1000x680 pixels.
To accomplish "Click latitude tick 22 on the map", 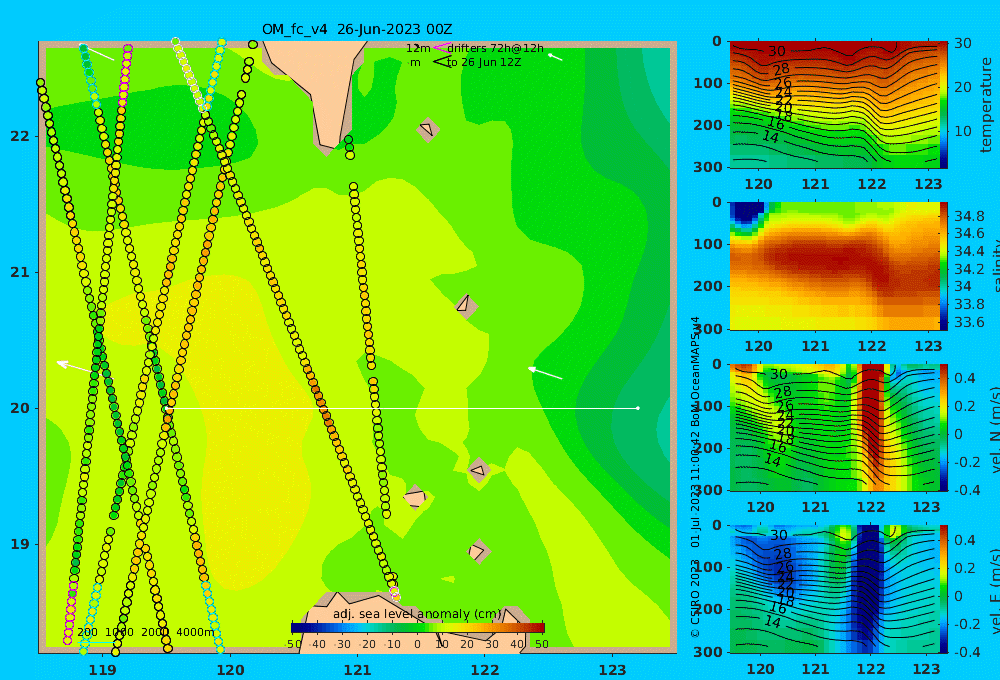I will coord(20,136).
